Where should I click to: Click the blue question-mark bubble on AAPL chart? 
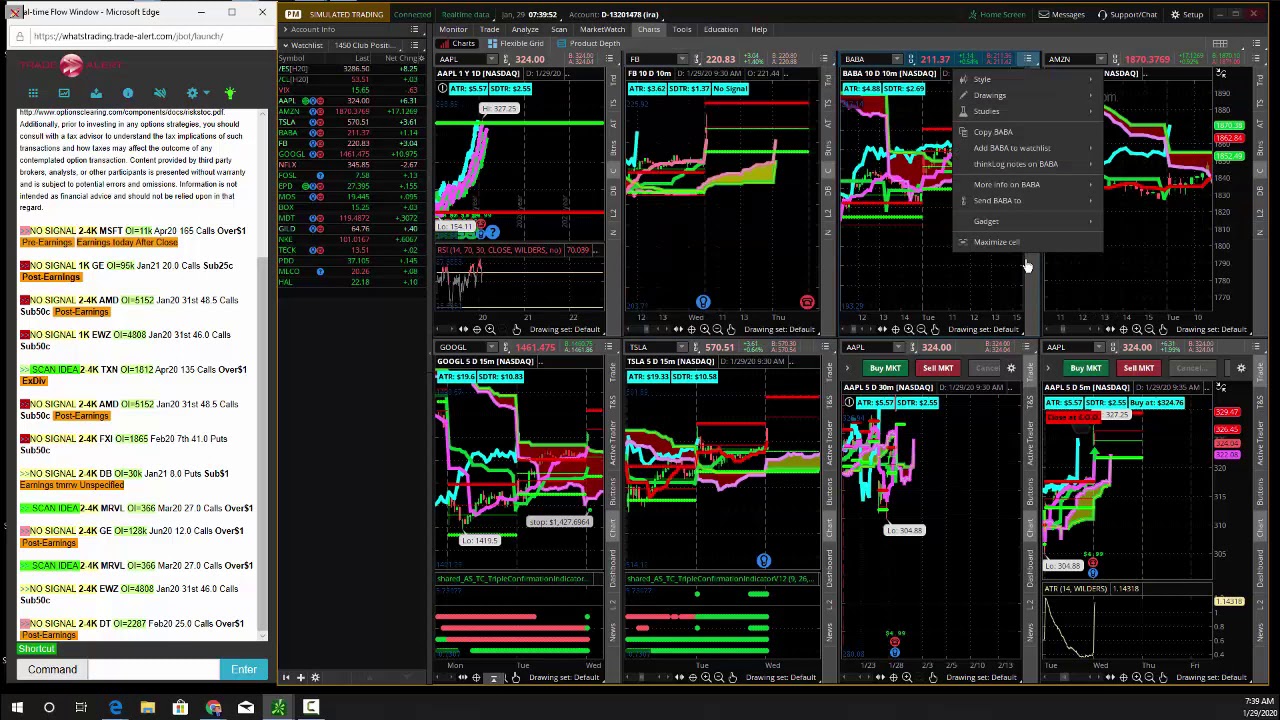click(x=493, y=233)
